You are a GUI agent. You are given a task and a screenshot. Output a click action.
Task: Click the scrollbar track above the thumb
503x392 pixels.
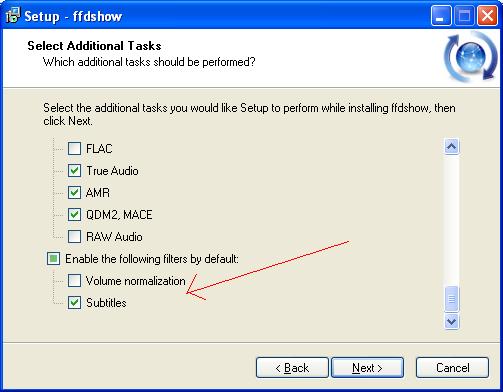pyautogui.click(x=452, y=220)
